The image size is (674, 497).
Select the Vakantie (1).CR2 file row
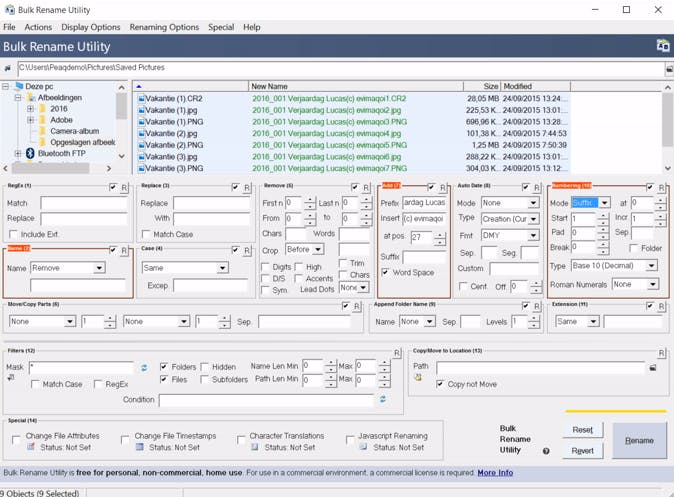point(175,99)
